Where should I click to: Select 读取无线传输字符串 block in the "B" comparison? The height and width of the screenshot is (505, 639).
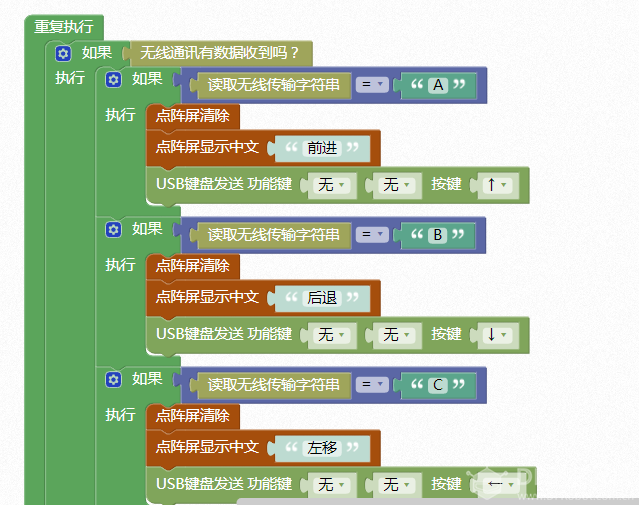coord(273,235)
